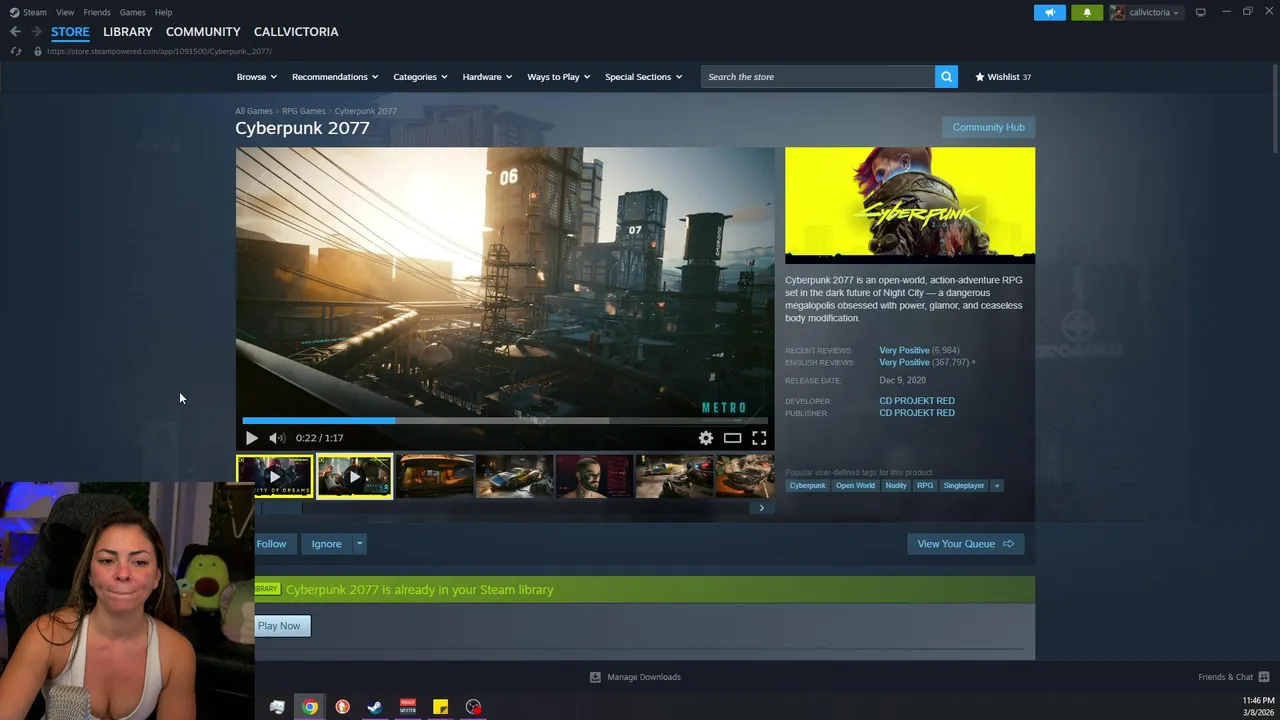Expand the Hardware dropdown
The width and height of the screenshot is (1280, 720).
(487, 77)
